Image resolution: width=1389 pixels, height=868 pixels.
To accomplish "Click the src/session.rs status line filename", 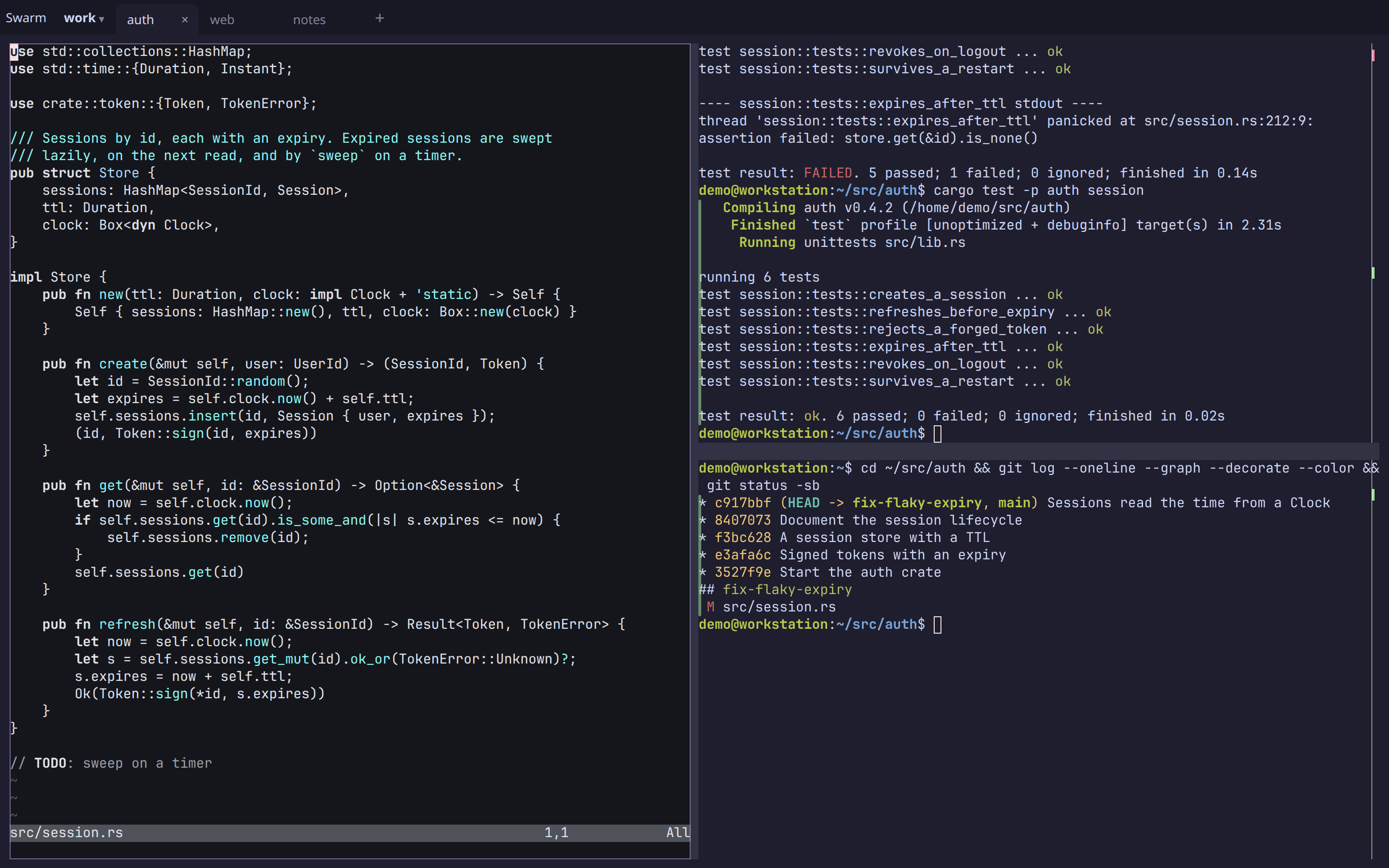I will [67, 832].
